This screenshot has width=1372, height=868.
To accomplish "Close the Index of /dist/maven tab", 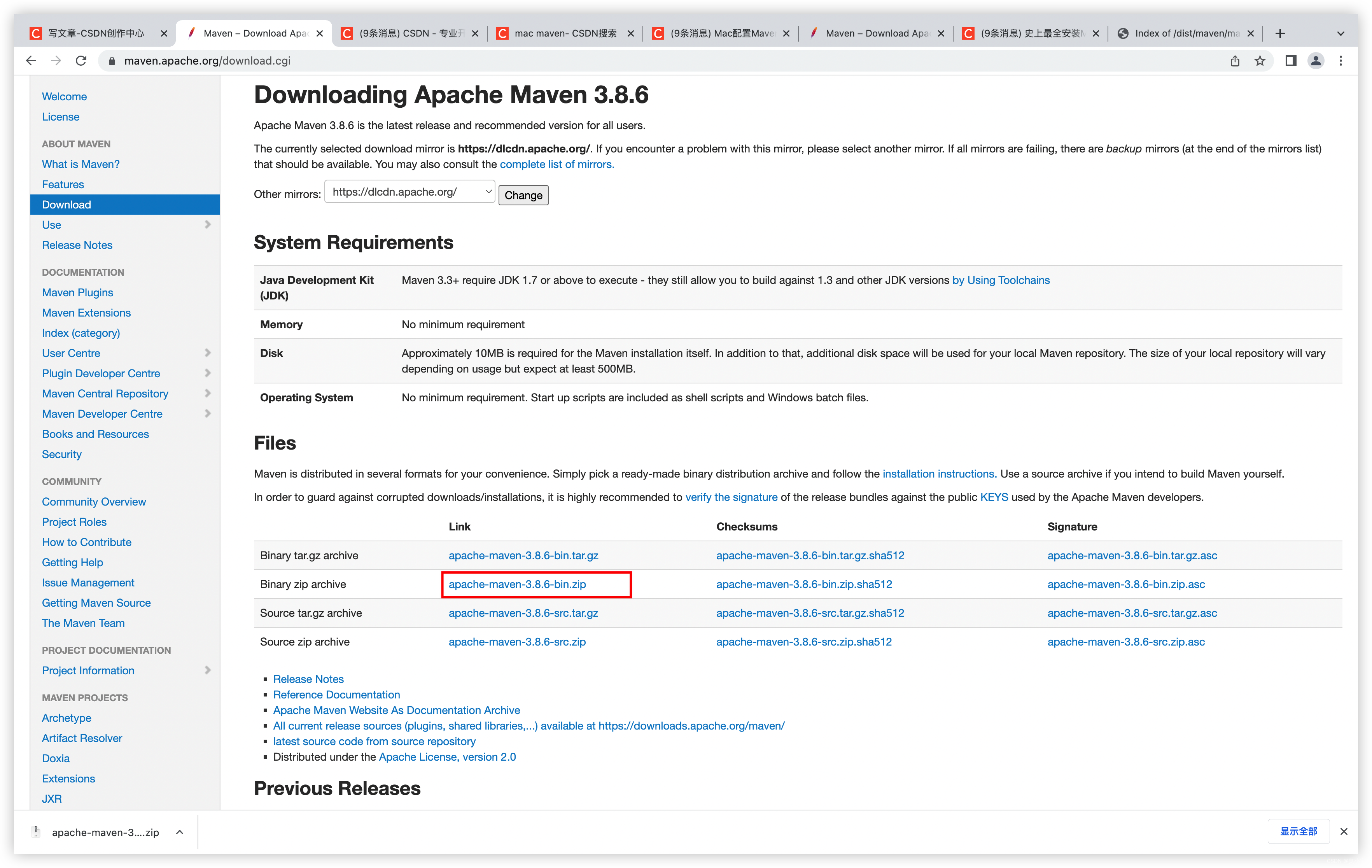I will (x=1250, y=33).
